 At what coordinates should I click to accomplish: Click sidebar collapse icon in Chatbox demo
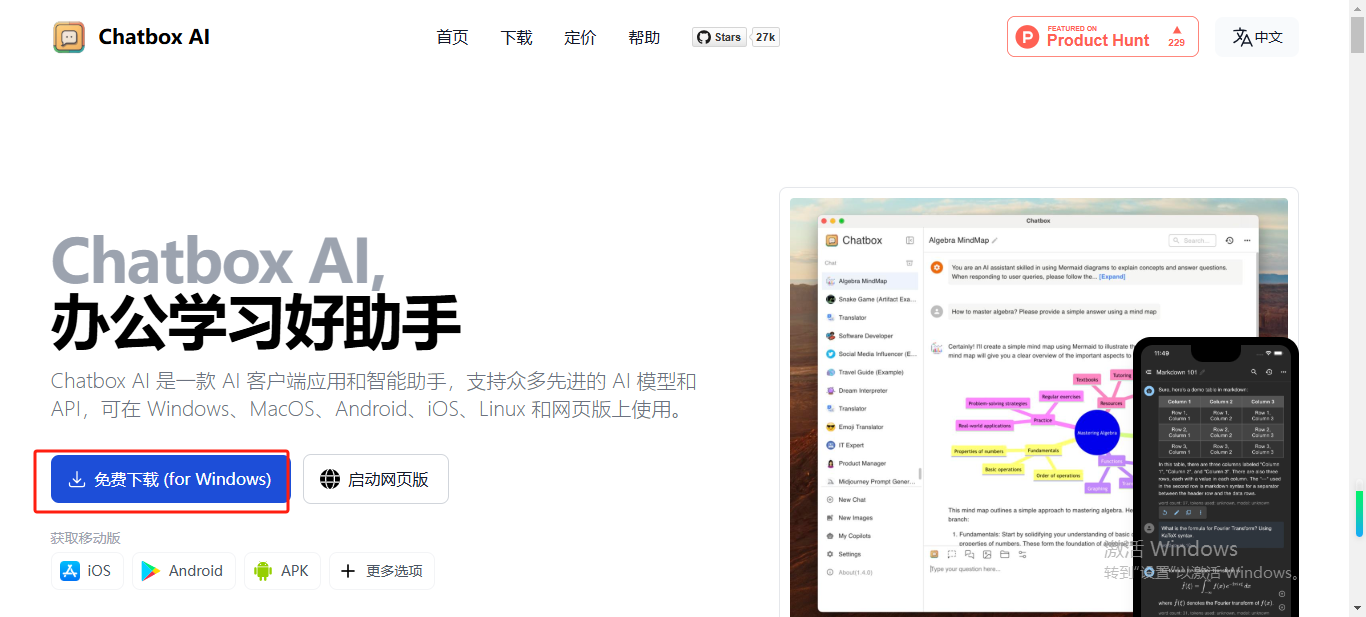[x=910, y=240]
